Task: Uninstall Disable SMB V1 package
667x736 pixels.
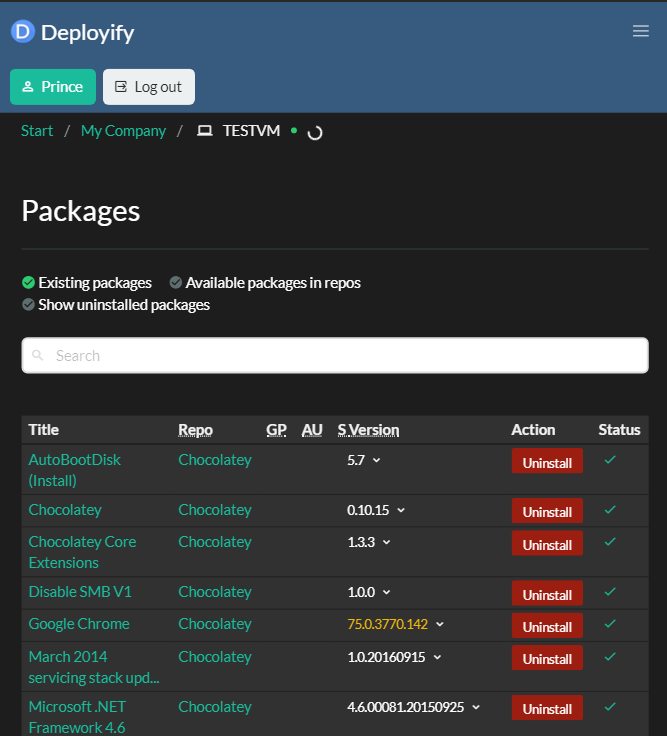Action: pyautogui.click(x=547, y=593)
